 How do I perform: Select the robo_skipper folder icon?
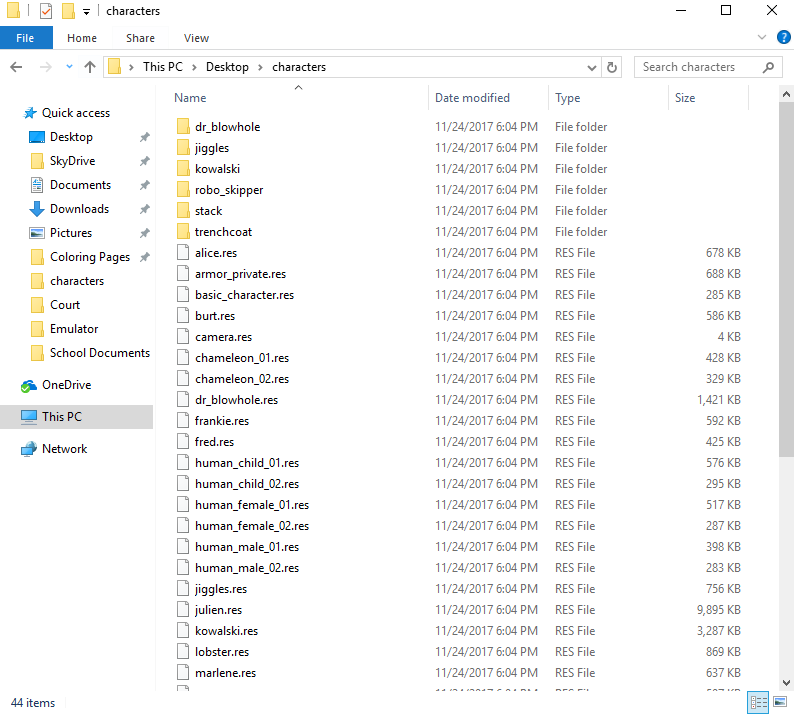183,190
